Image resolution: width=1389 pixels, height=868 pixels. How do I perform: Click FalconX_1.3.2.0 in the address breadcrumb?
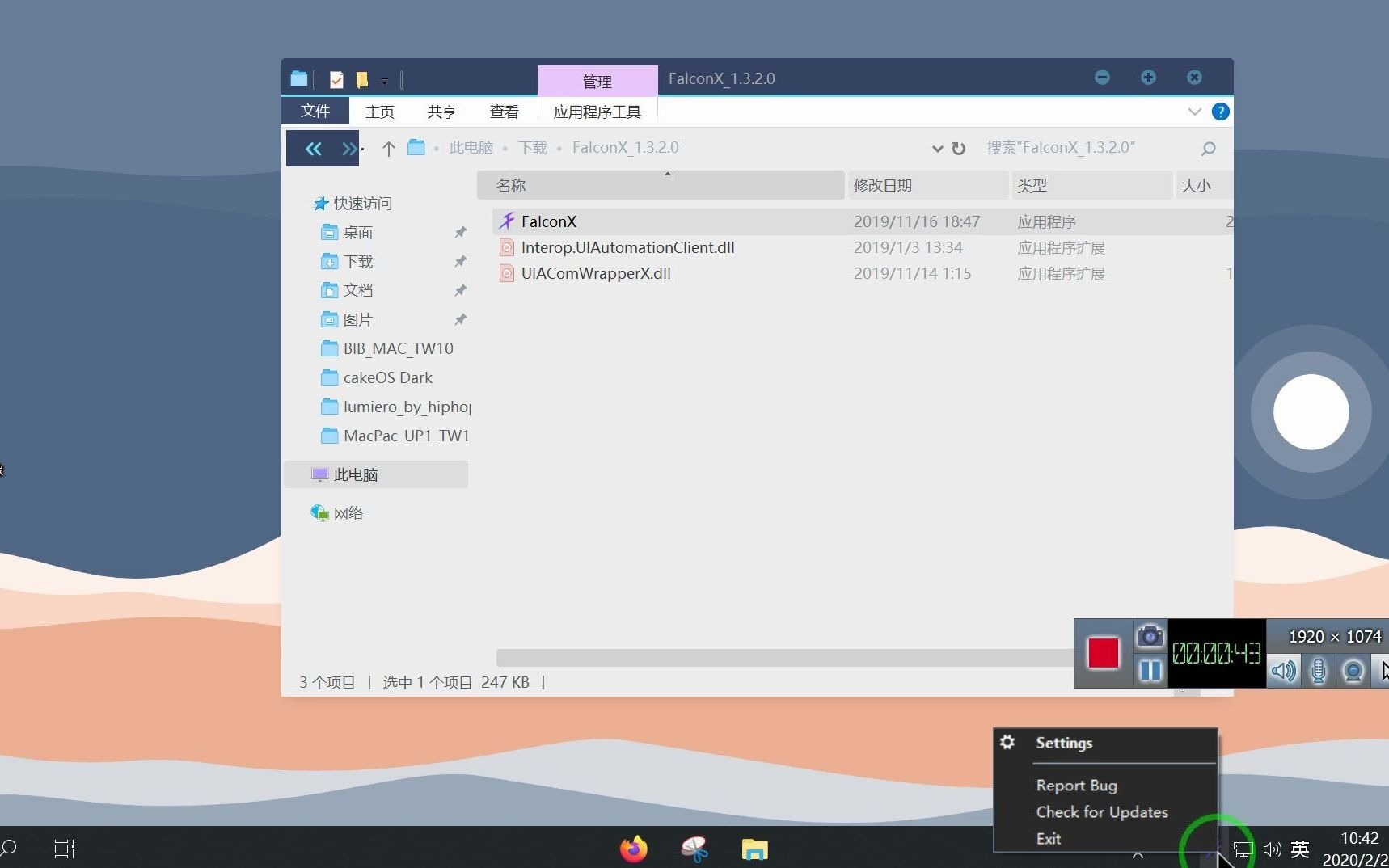tap(626, 148)
